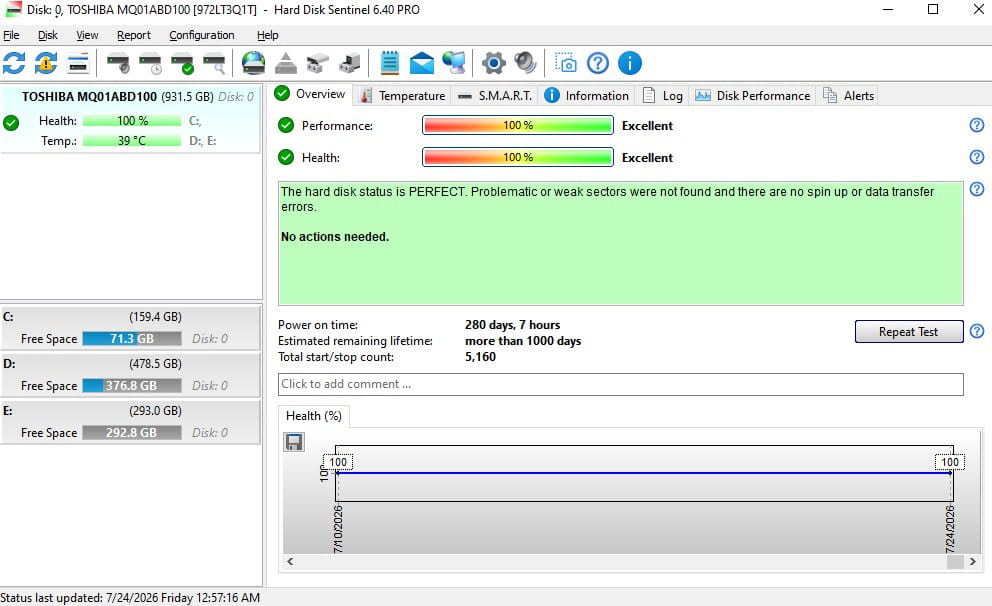Switch to the Temperature tab
Viewport: 992px width, 606px height.
tap(402, 96)
